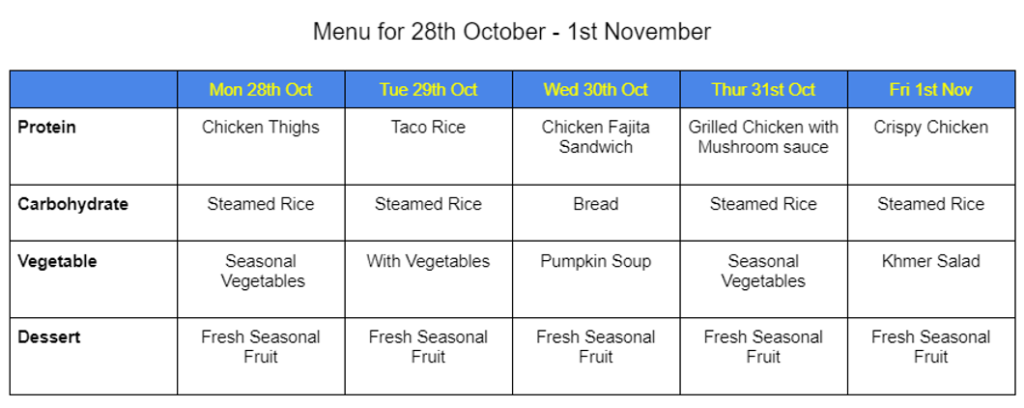Select the Taco Rice cell
1024x408 pixels.
pyautogui.click(x=428, y=127)
